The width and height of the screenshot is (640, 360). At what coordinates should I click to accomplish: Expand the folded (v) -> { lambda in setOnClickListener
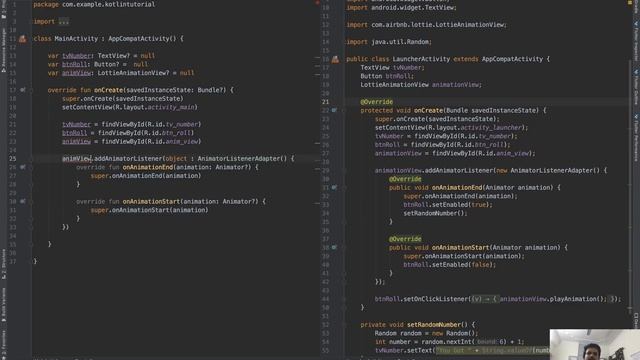click(485, 299)
